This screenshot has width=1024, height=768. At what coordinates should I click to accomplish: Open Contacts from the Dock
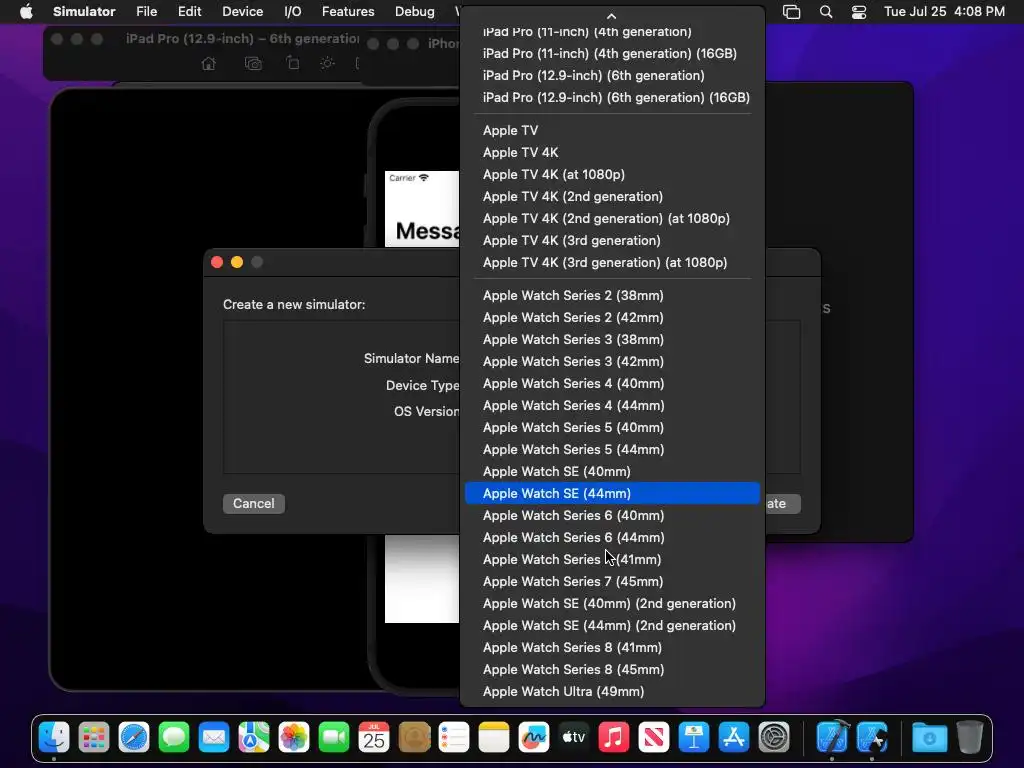point(414,738)
